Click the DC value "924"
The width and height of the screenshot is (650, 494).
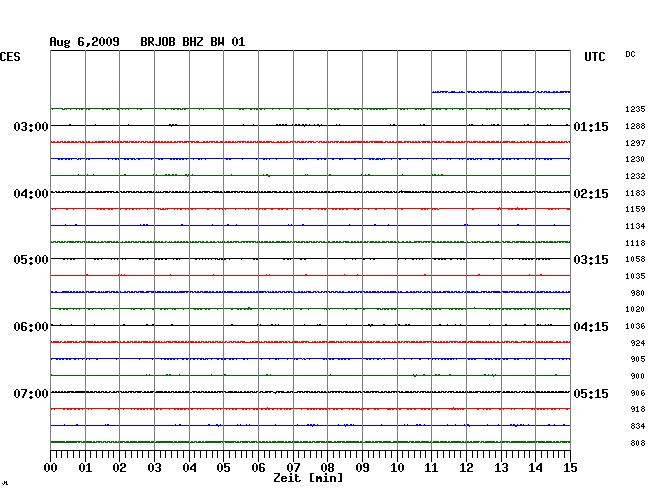(x=638, y=343)
